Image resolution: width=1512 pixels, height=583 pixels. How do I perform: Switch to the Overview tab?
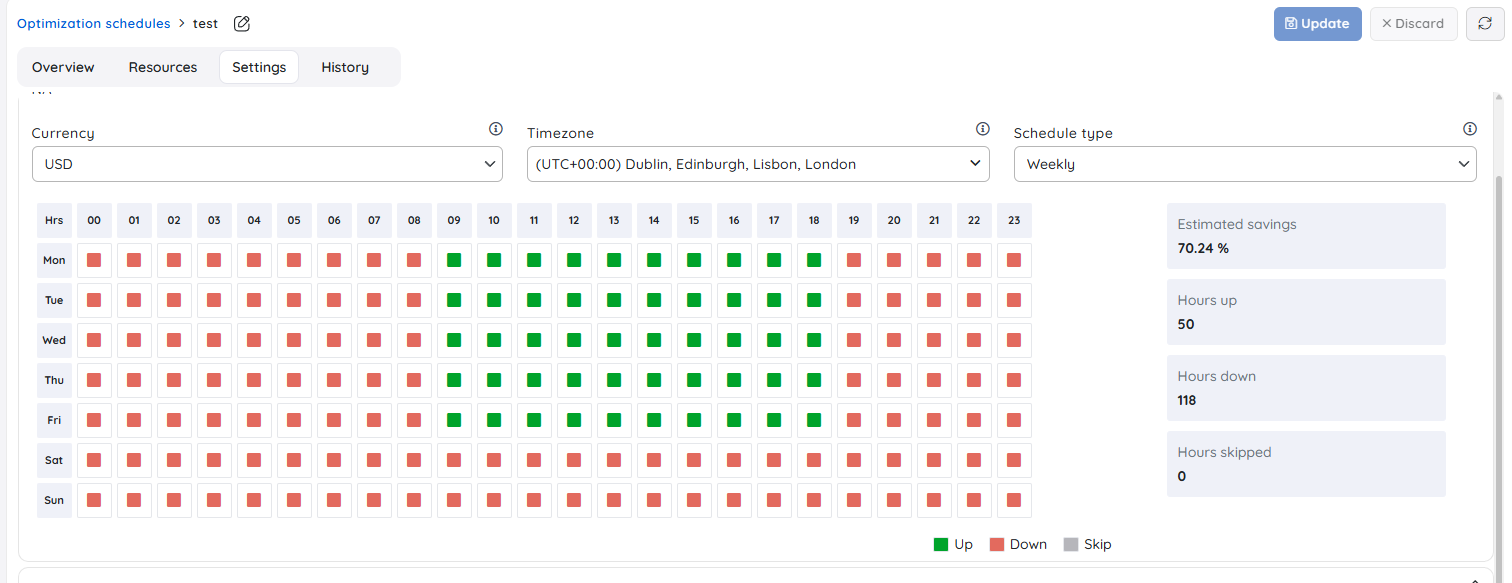coord(63,67)
